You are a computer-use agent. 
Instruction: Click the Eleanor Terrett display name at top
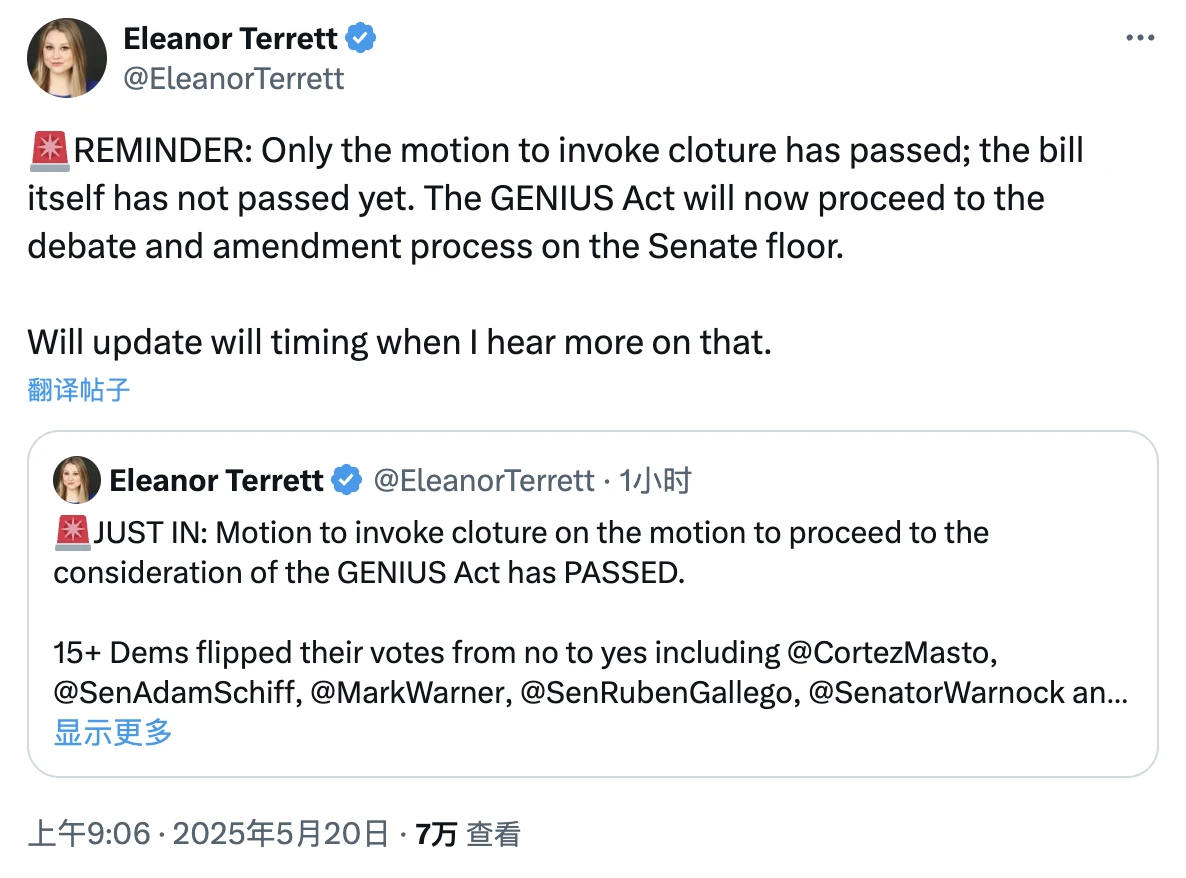(x=229, y=40)
